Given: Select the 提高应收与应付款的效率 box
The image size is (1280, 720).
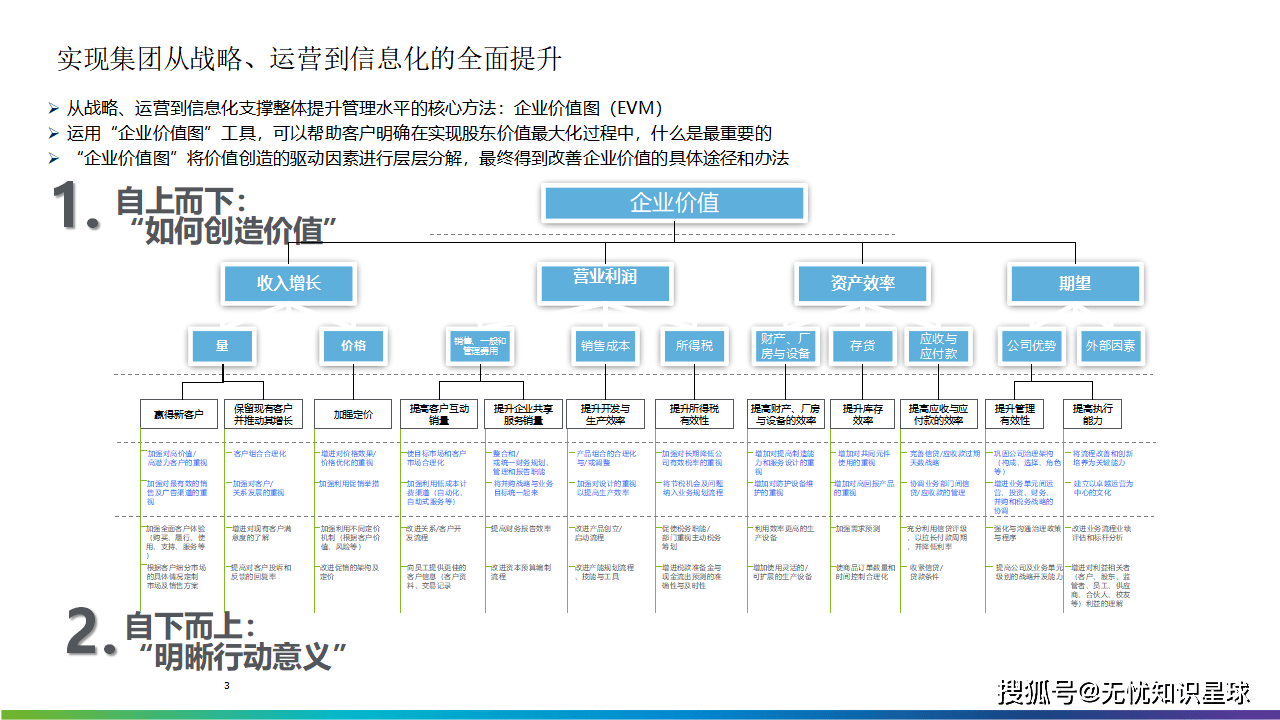Looking at the screenshot, I should coord(938,414).
